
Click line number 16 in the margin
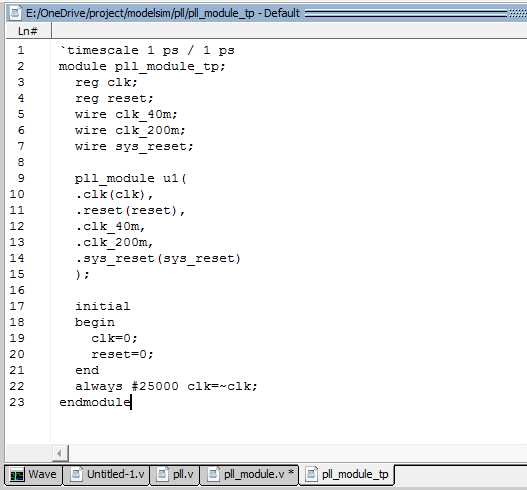(x=17, y=290)
